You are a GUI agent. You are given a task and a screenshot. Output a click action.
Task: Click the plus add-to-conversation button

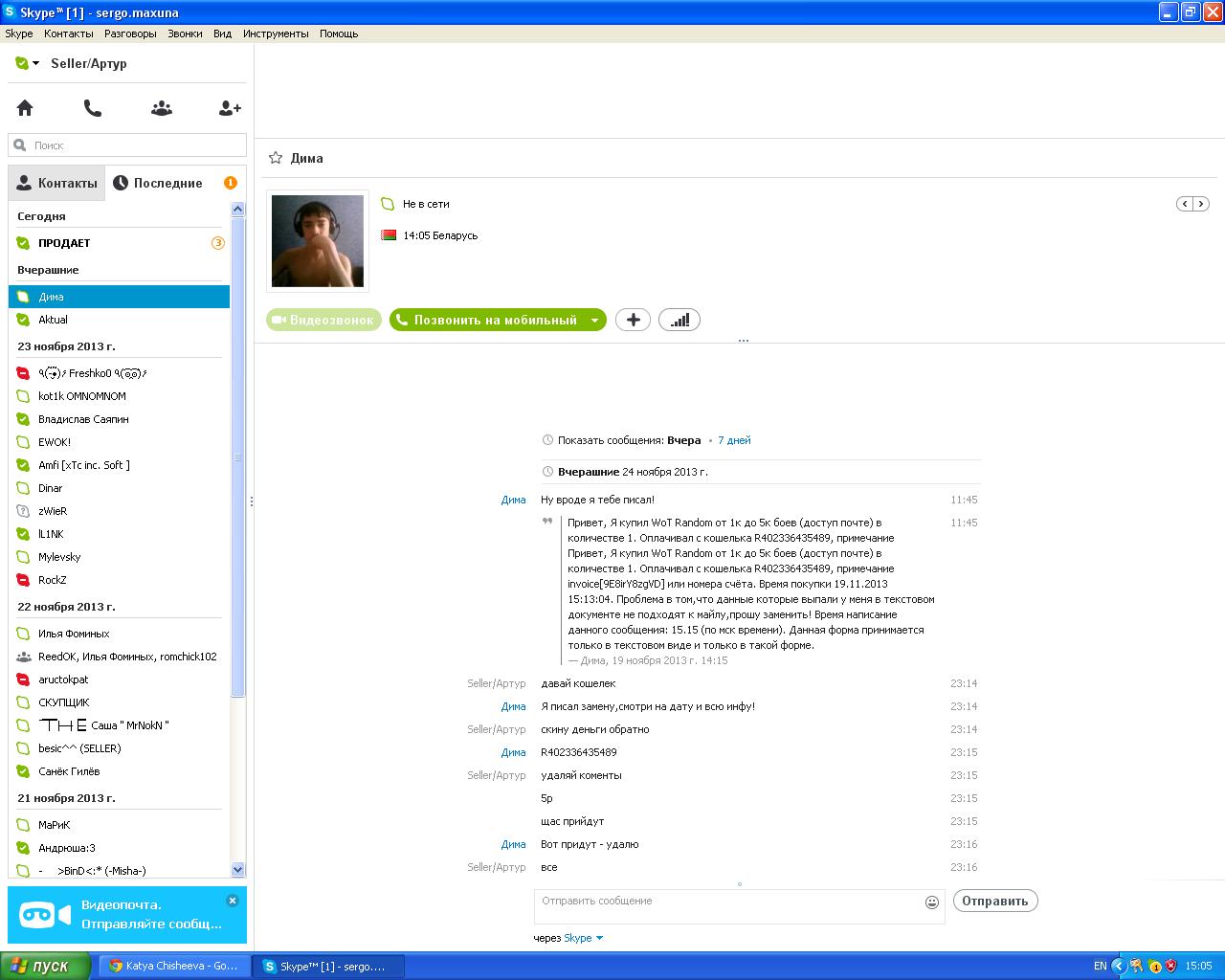point(633,320)
